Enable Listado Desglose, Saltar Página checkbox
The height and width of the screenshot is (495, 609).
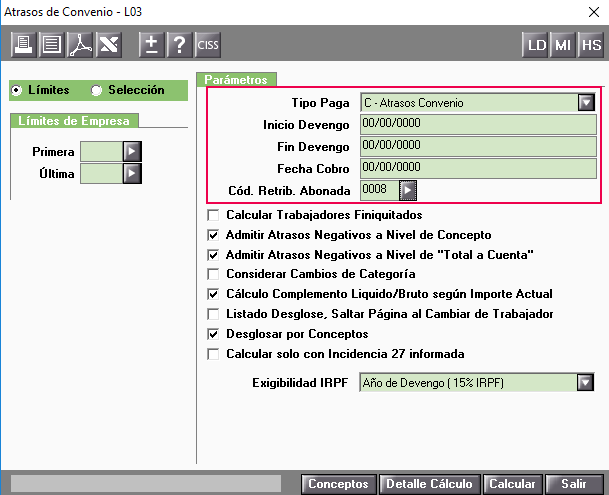pos(213,314)
